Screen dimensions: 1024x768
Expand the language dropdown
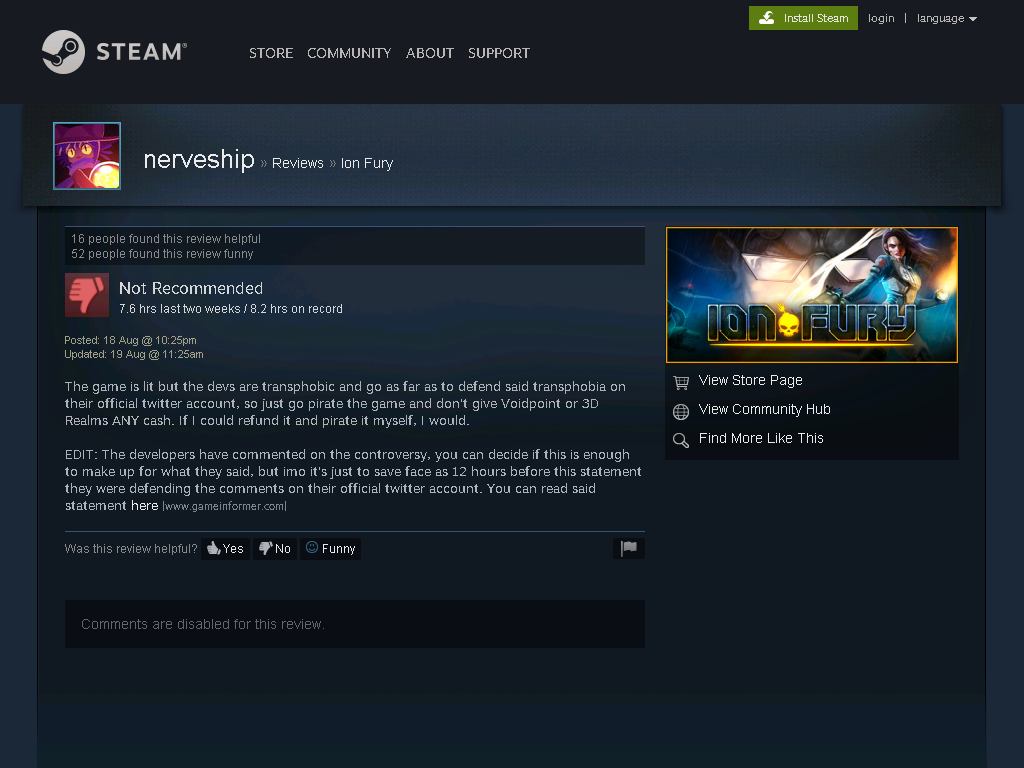click(947, 18)
